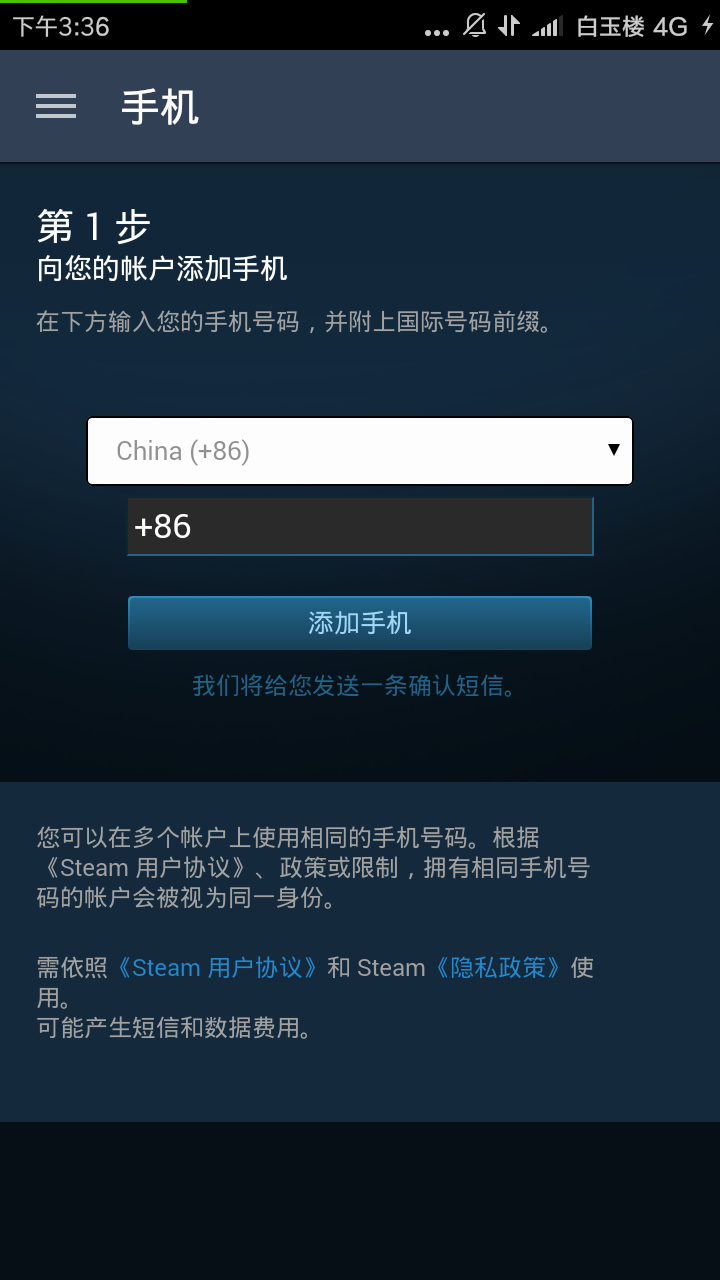Tap the charging bolt icon
Image resolution: width=720 pixels, height=1280 pixels.
[708, 26]
